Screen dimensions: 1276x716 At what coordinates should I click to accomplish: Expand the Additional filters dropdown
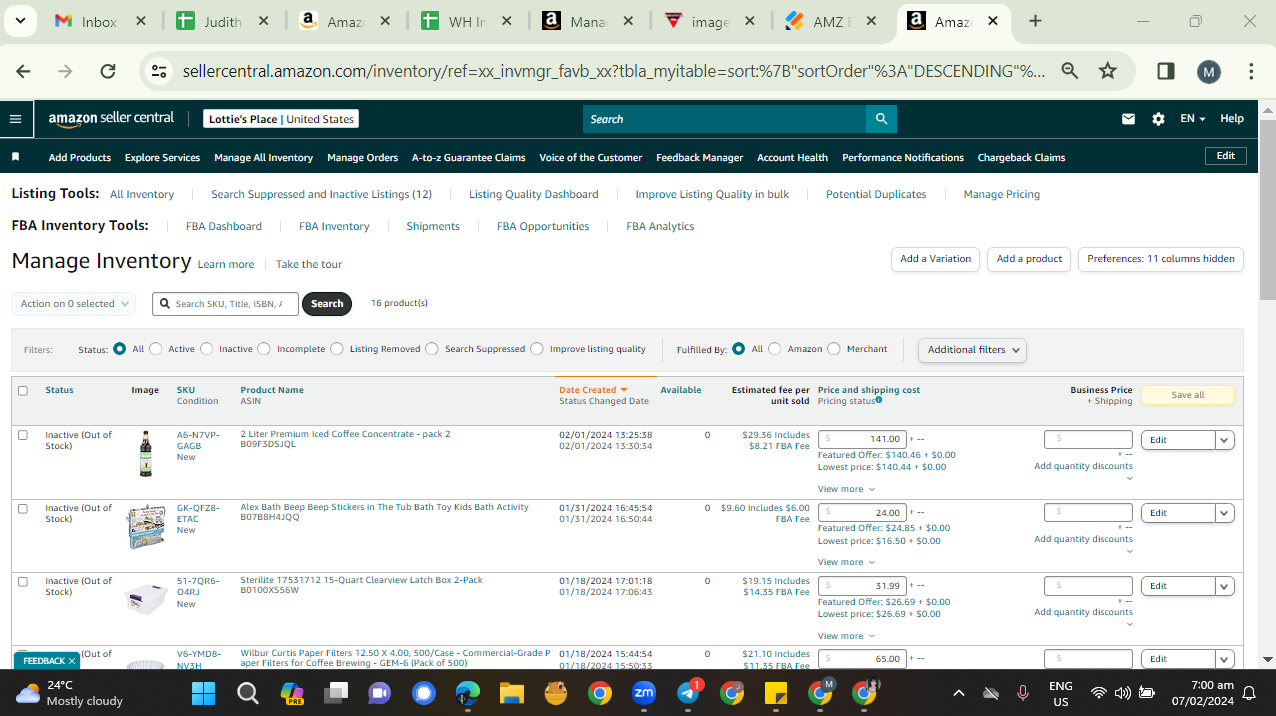[x=972, y=350]
